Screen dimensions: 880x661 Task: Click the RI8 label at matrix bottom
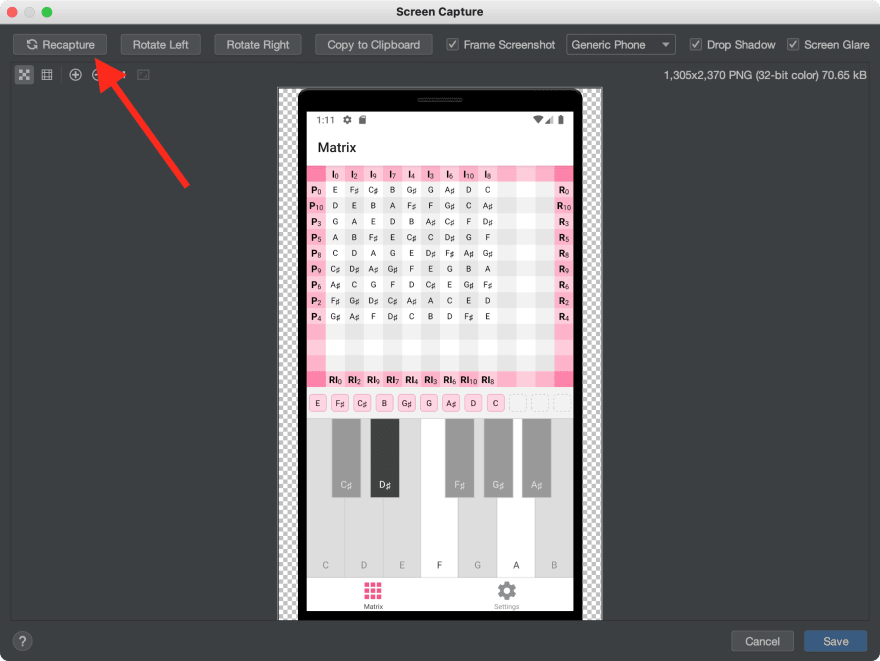click(x=488, y=380)
